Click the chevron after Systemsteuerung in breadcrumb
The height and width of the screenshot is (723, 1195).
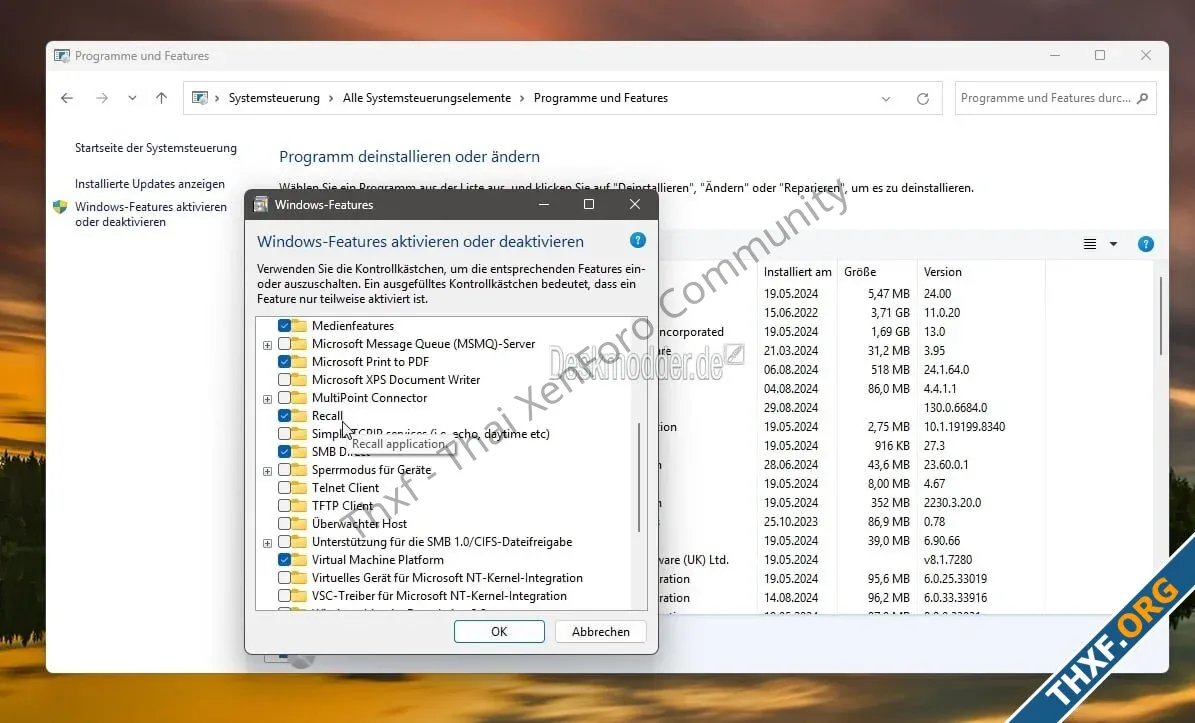click(331, 98)
